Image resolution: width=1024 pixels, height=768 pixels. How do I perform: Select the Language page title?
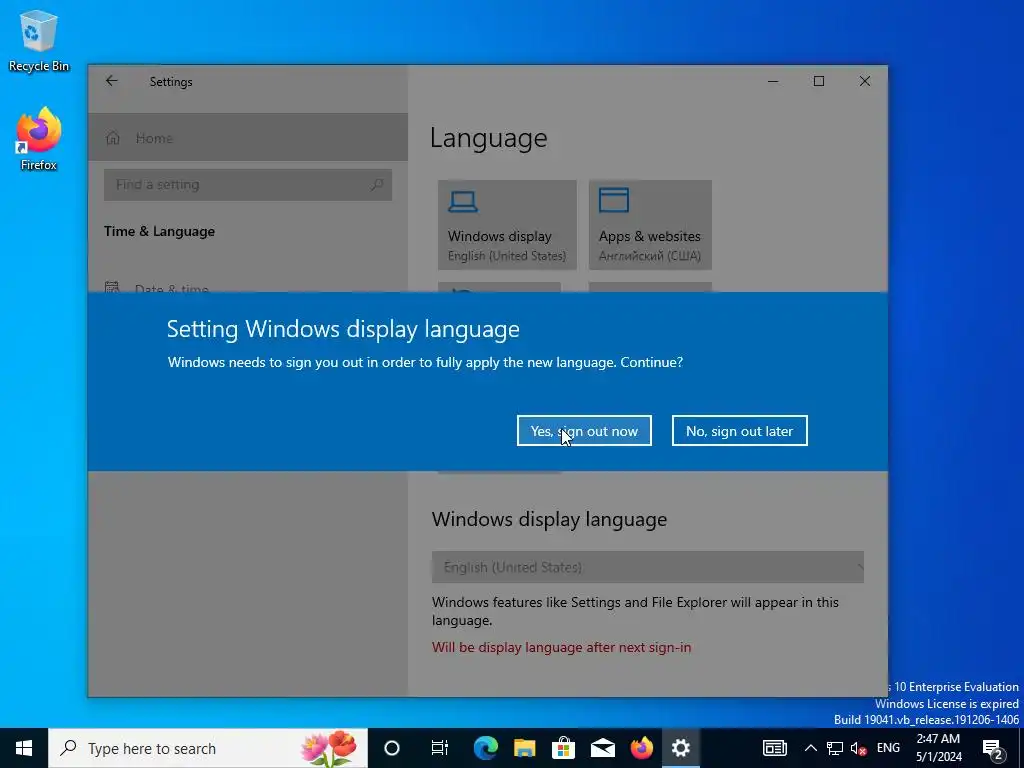[488, 138]
